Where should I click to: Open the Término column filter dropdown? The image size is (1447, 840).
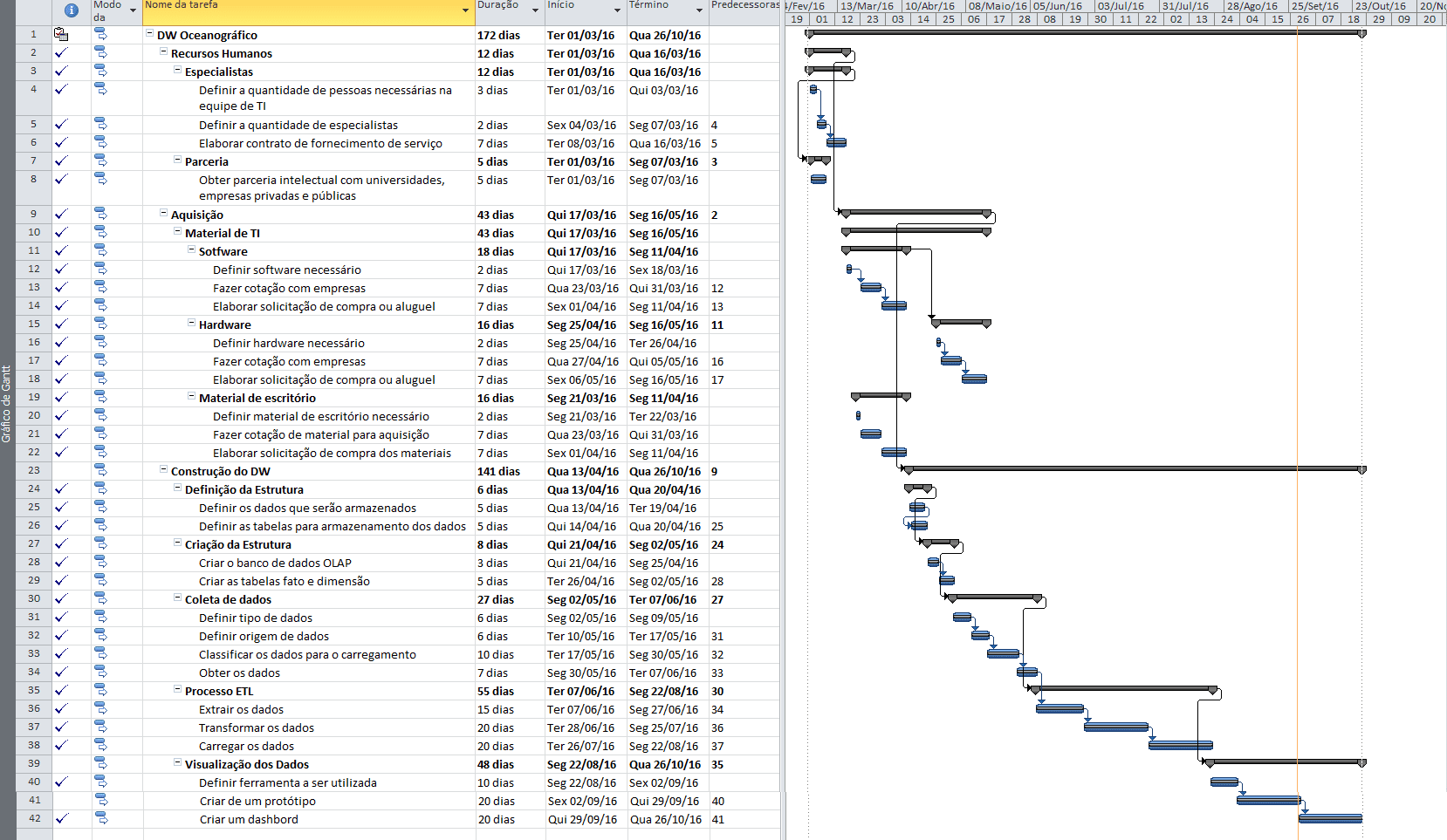[699, 10]
